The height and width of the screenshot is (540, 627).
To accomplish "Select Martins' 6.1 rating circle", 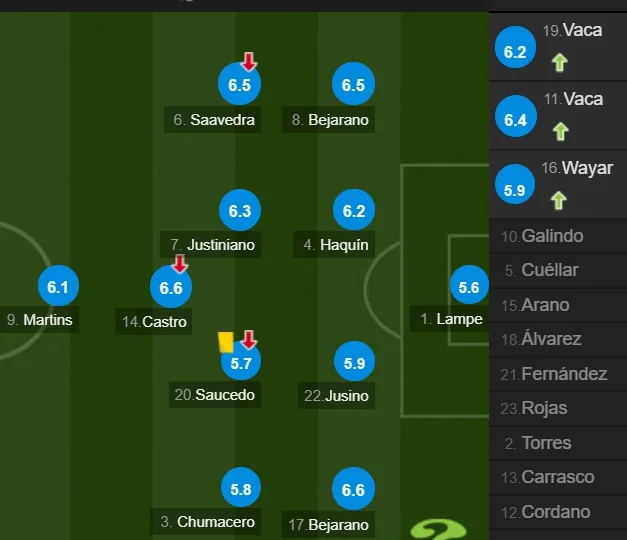I will (x=58, y=286).
